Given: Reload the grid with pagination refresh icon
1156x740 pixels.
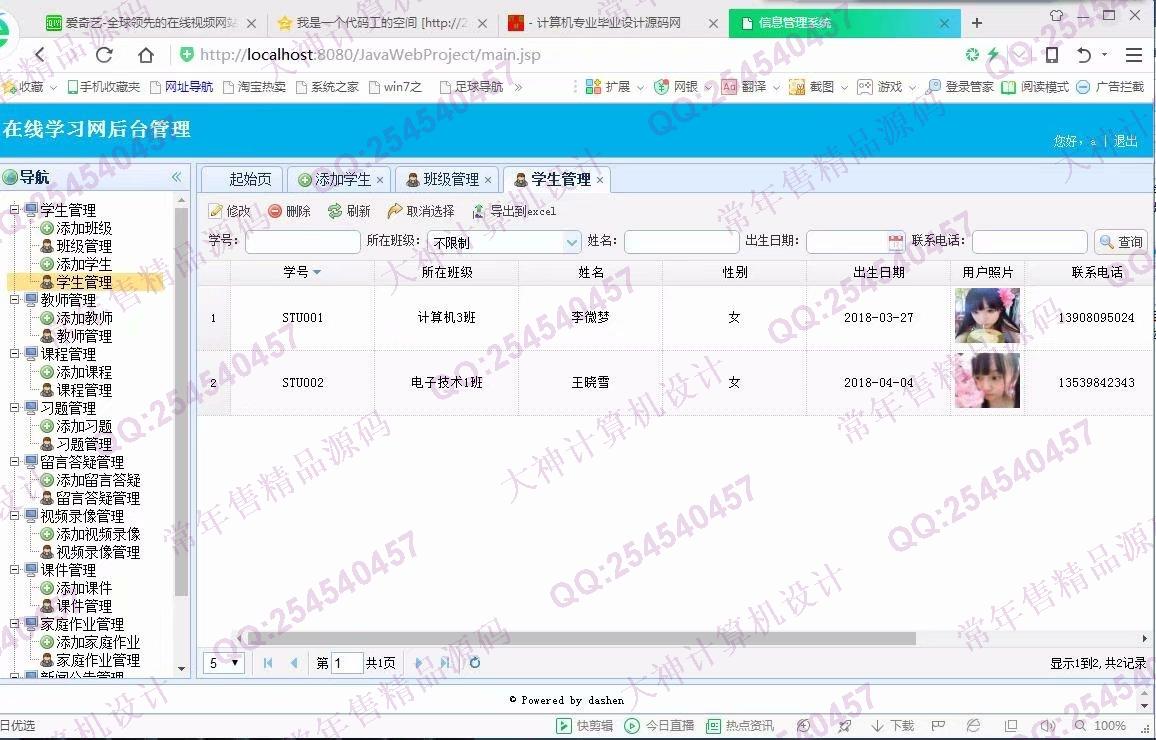Looking at the screenshot, I should tap(475, 663).
